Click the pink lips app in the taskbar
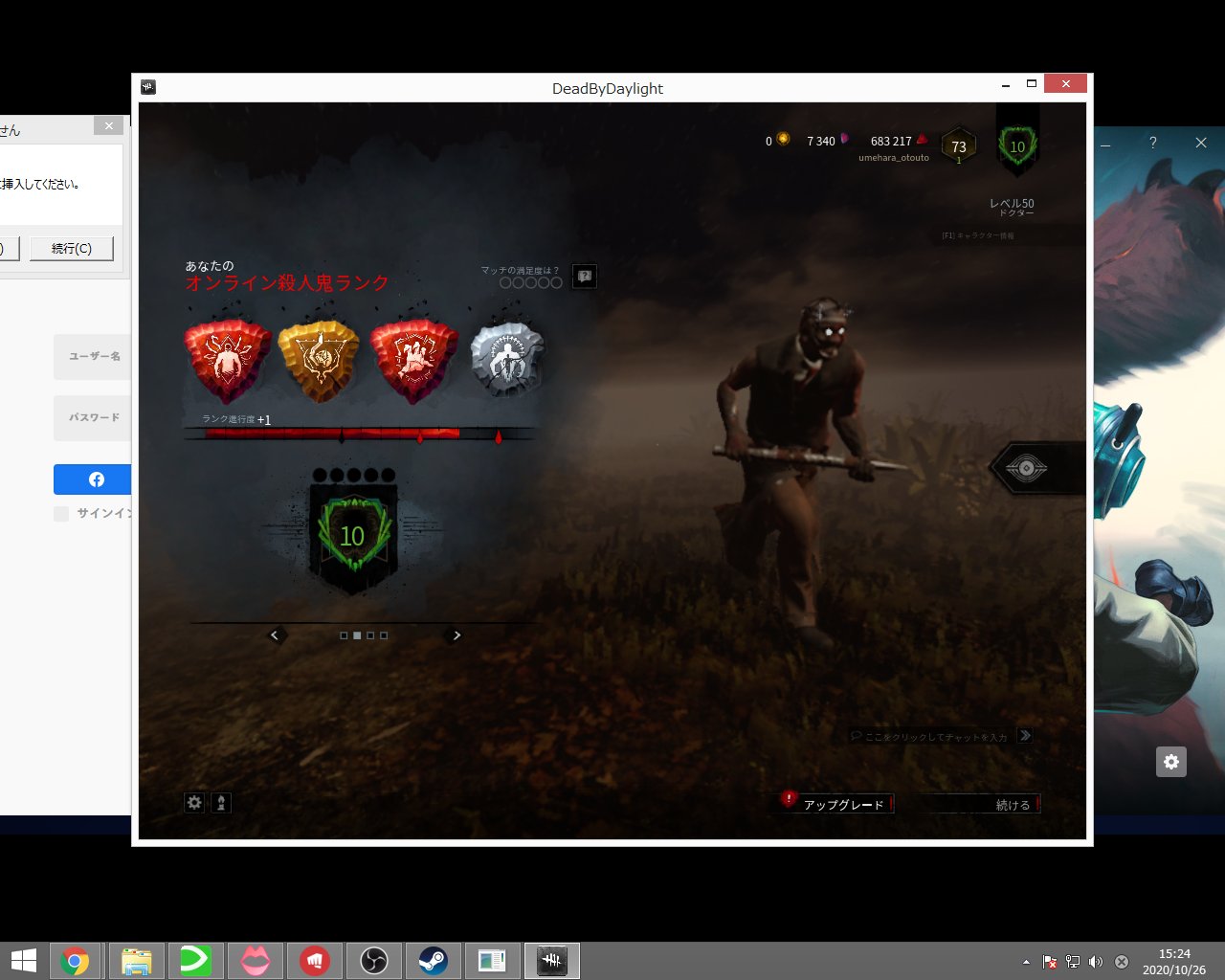This screenshot has width=1225, height=980. click(255, 961)
